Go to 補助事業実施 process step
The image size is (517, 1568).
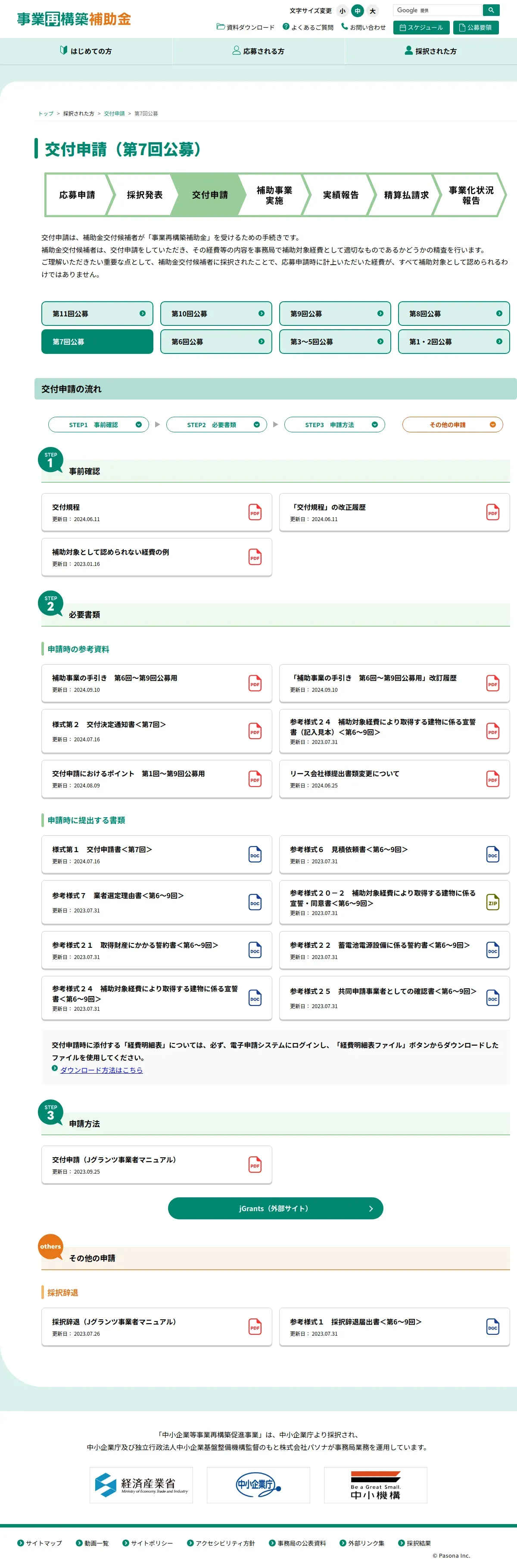pyautogui.click(x=274, y=195)
